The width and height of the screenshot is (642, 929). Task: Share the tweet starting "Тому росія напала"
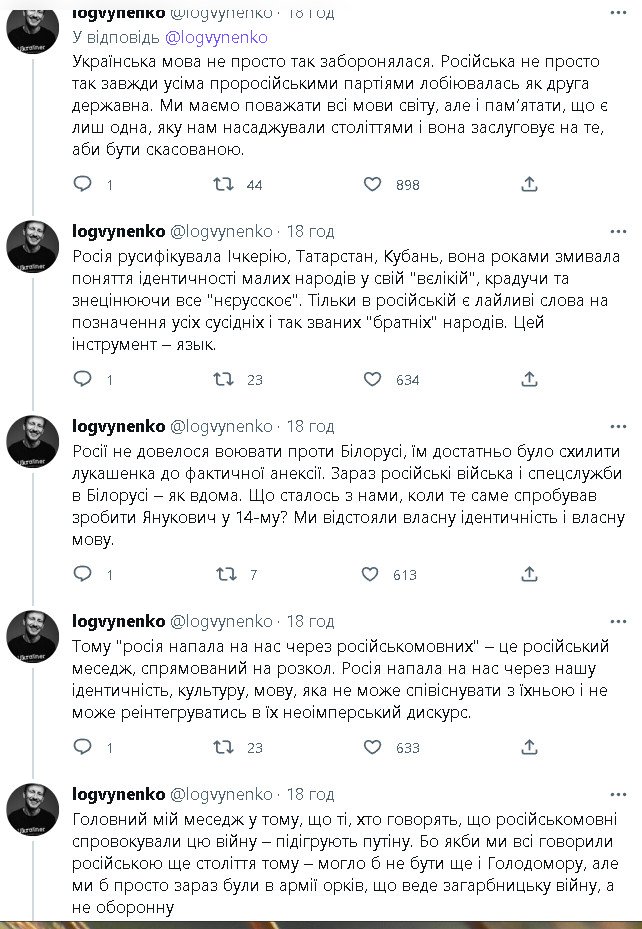click(530, 747)
